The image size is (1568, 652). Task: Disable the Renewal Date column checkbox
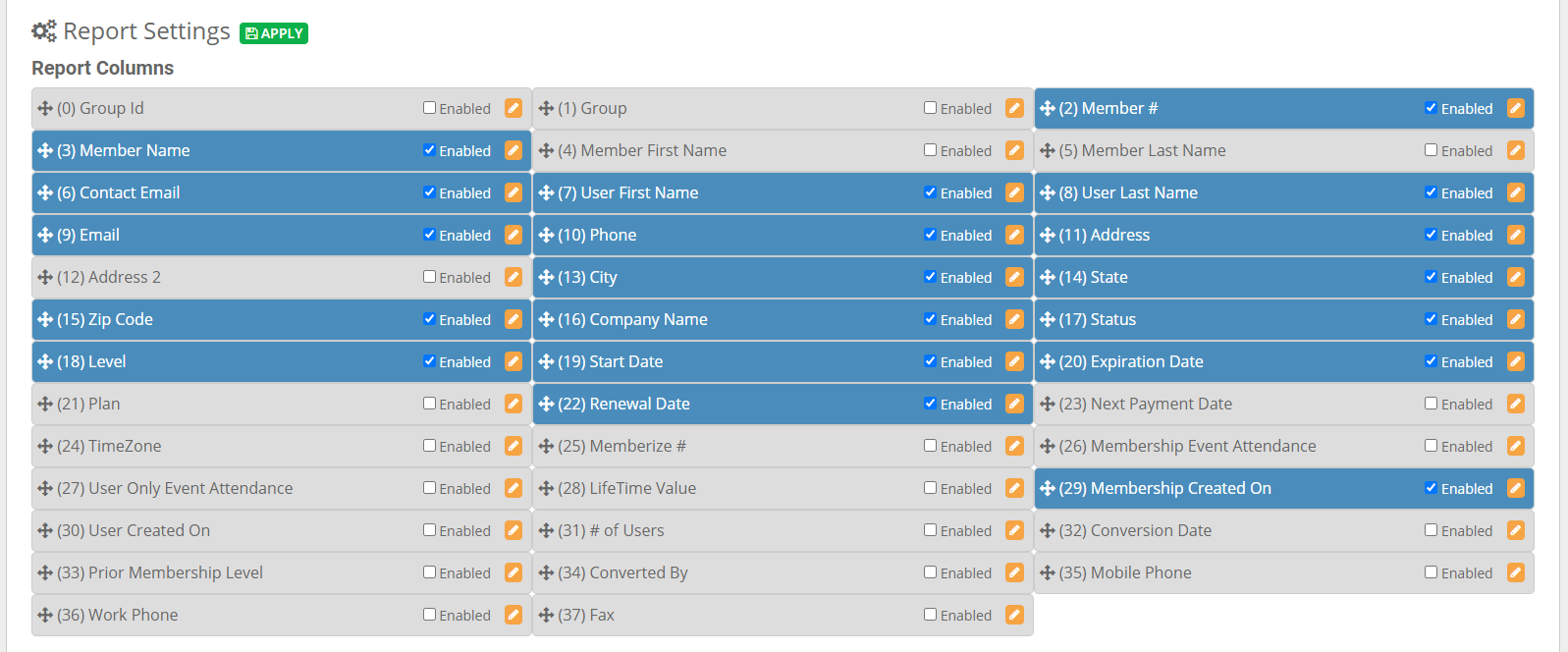(930, 404)
